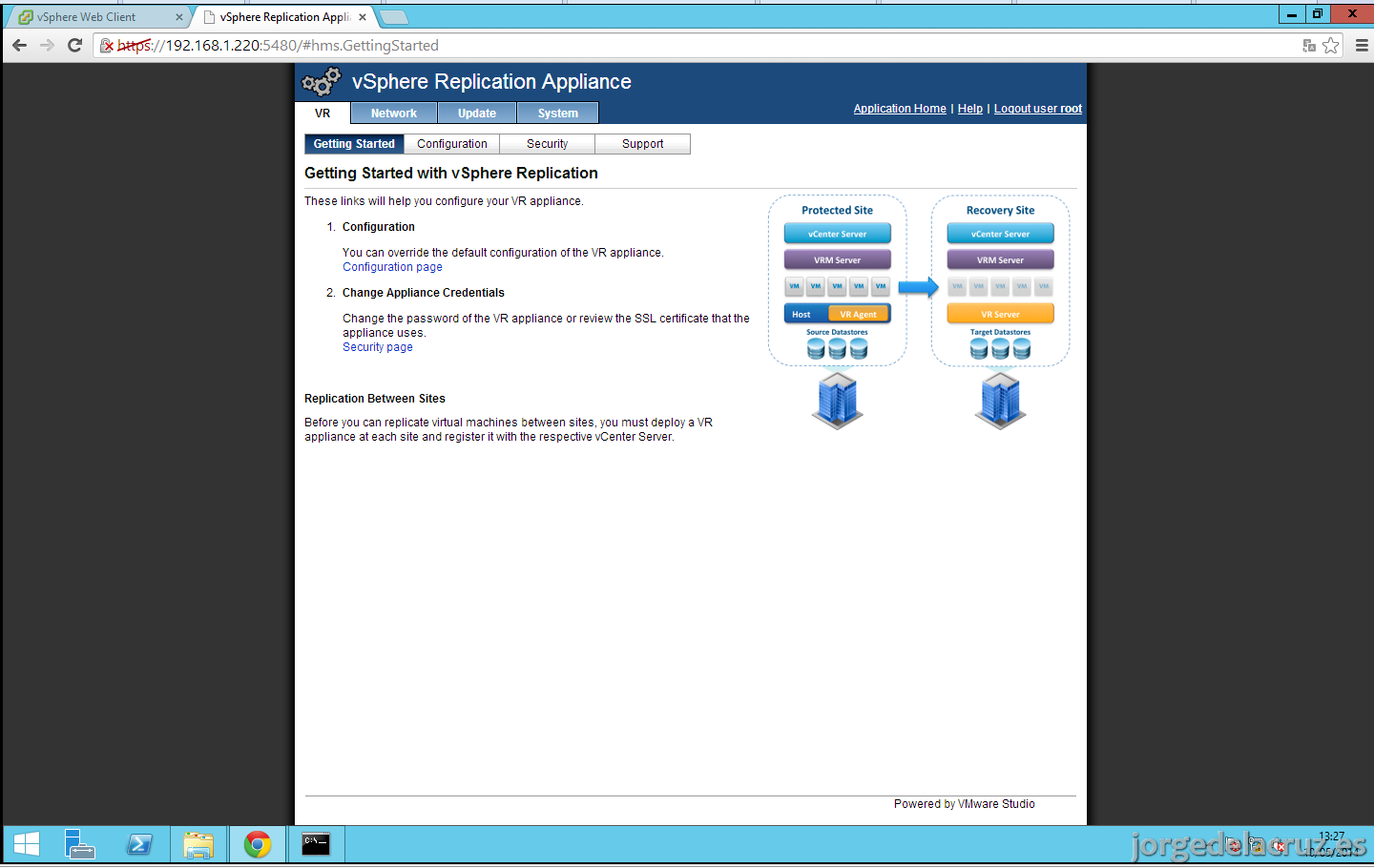This screenshot has height=868, width=1374.
Task: Open the Chrome hamburger menu
Action: [x=1362, y=45]
